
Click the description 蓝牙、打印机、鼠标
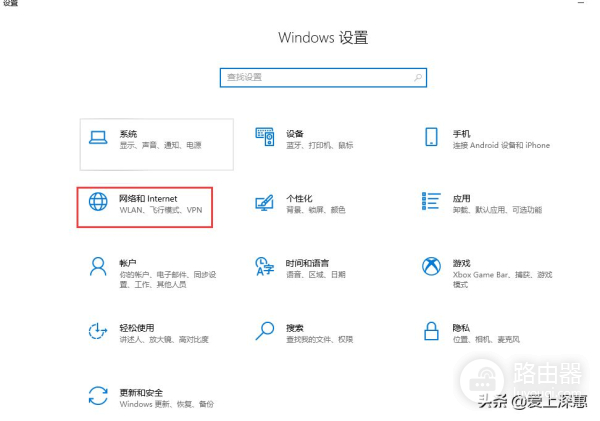[x=320, y=145]
